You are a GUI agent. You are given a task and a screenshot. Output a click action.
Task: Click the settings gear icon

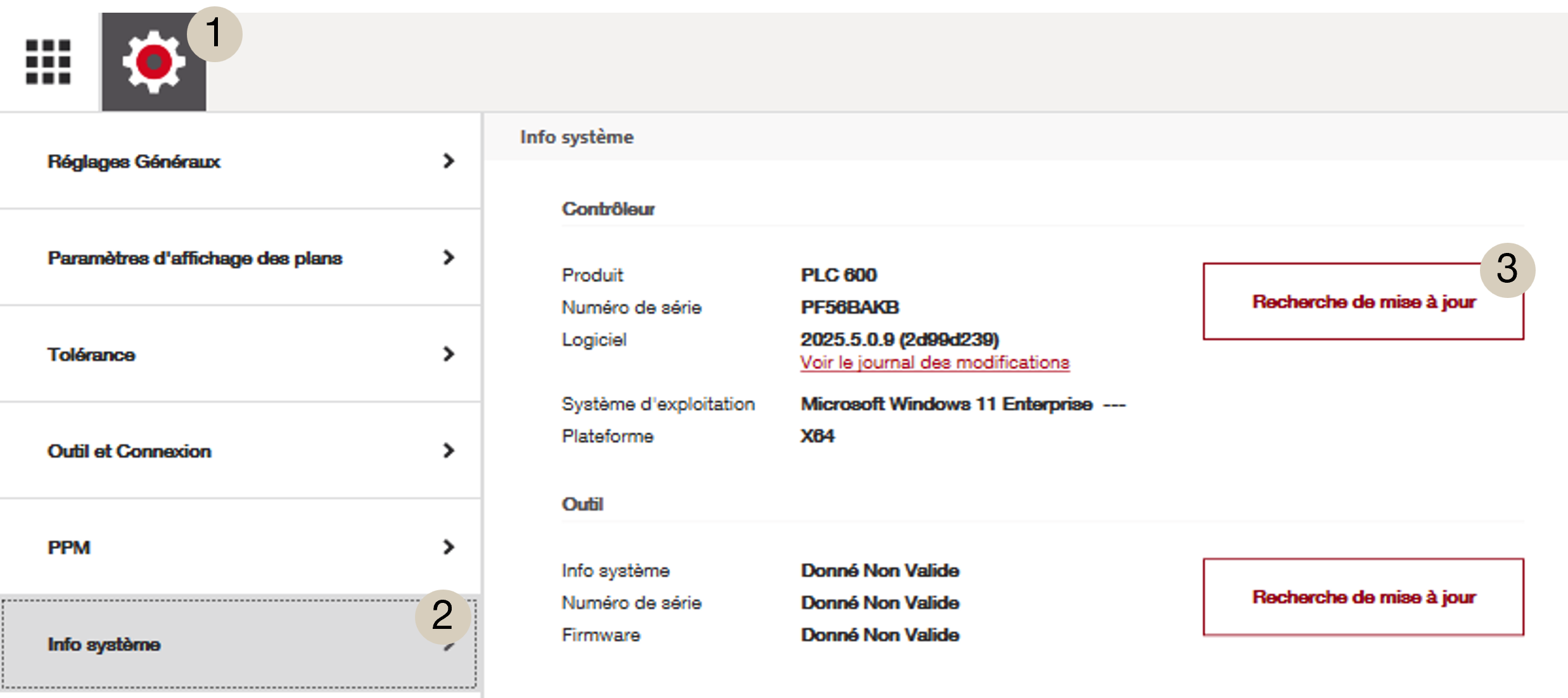click(x=154, y=62)
